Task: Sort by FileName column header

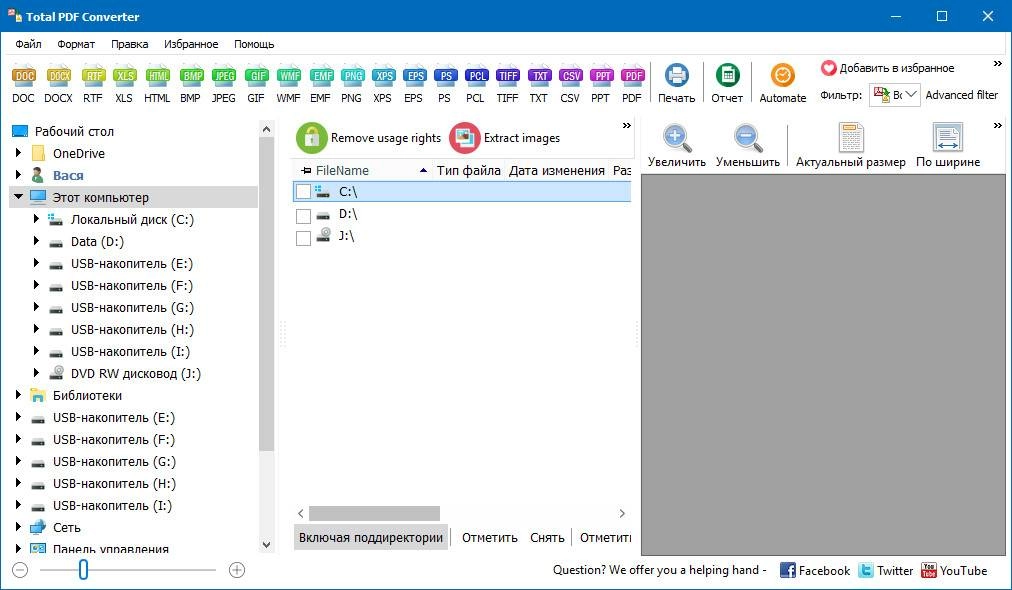Action: coord(363,170)
